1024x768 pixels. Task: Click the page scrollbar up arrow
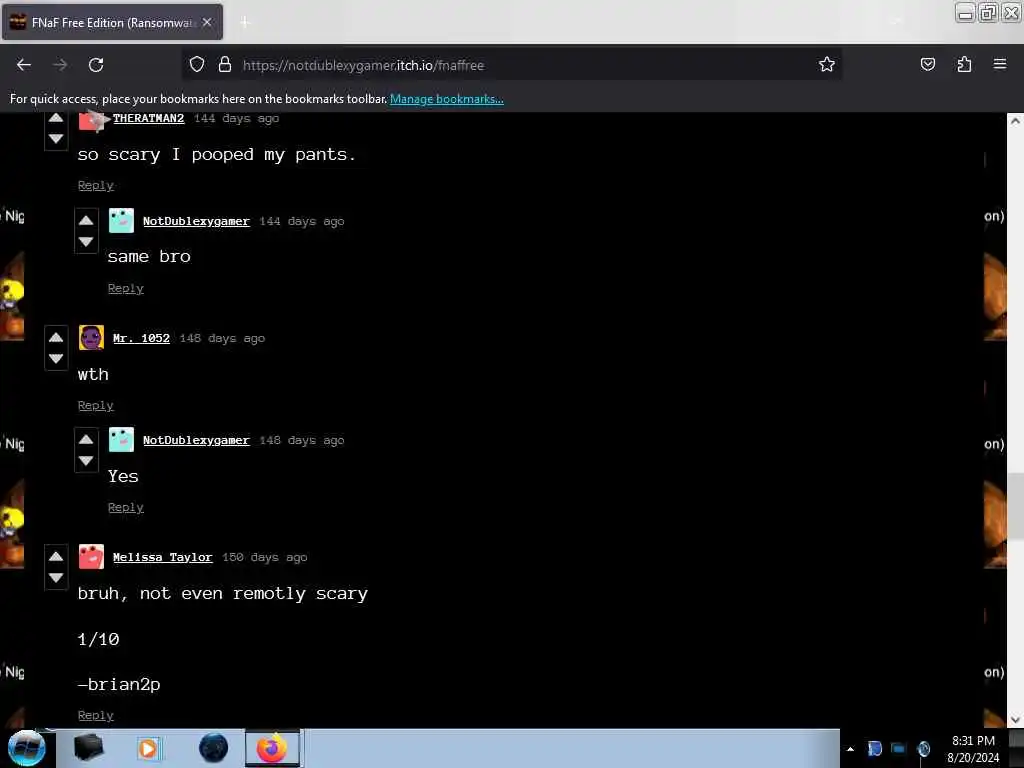tap(1015, 121)
